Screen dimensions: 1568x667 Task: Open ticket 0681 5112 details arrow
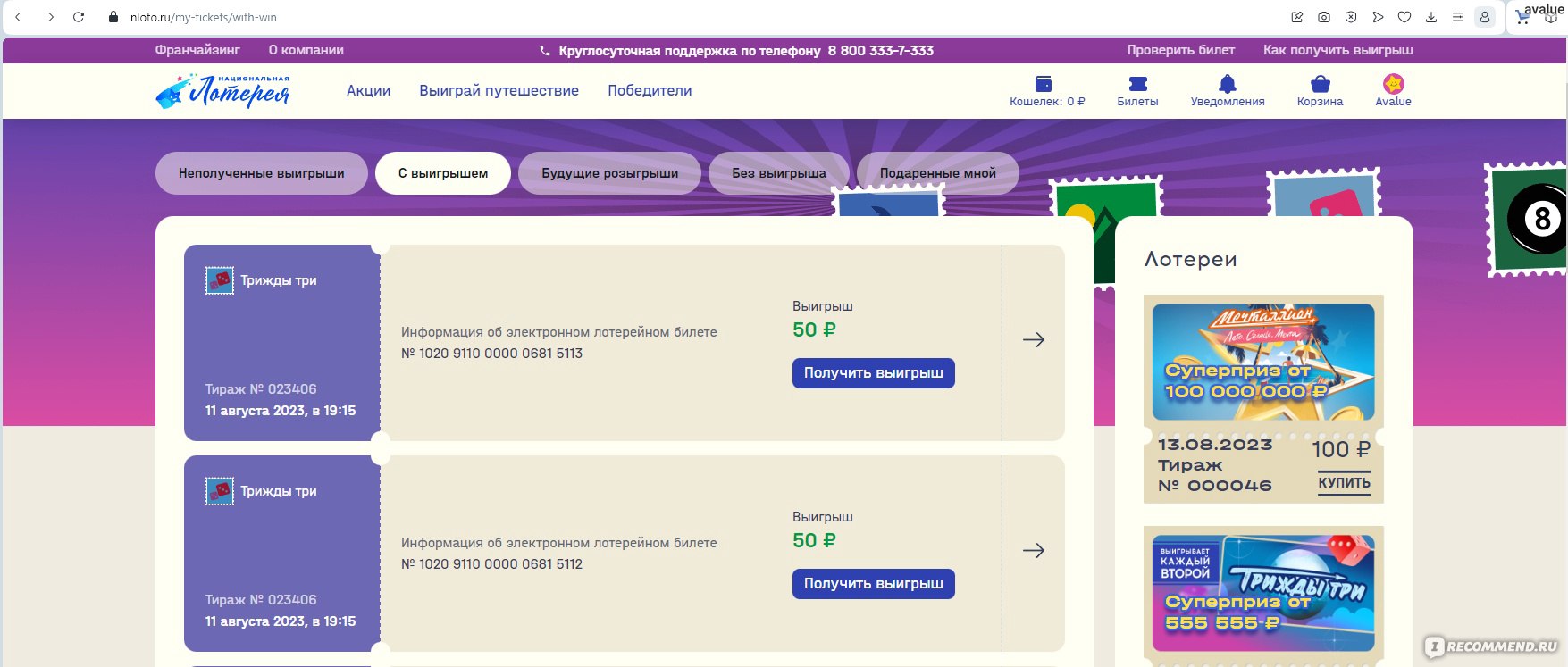[x=1034, y=550]
